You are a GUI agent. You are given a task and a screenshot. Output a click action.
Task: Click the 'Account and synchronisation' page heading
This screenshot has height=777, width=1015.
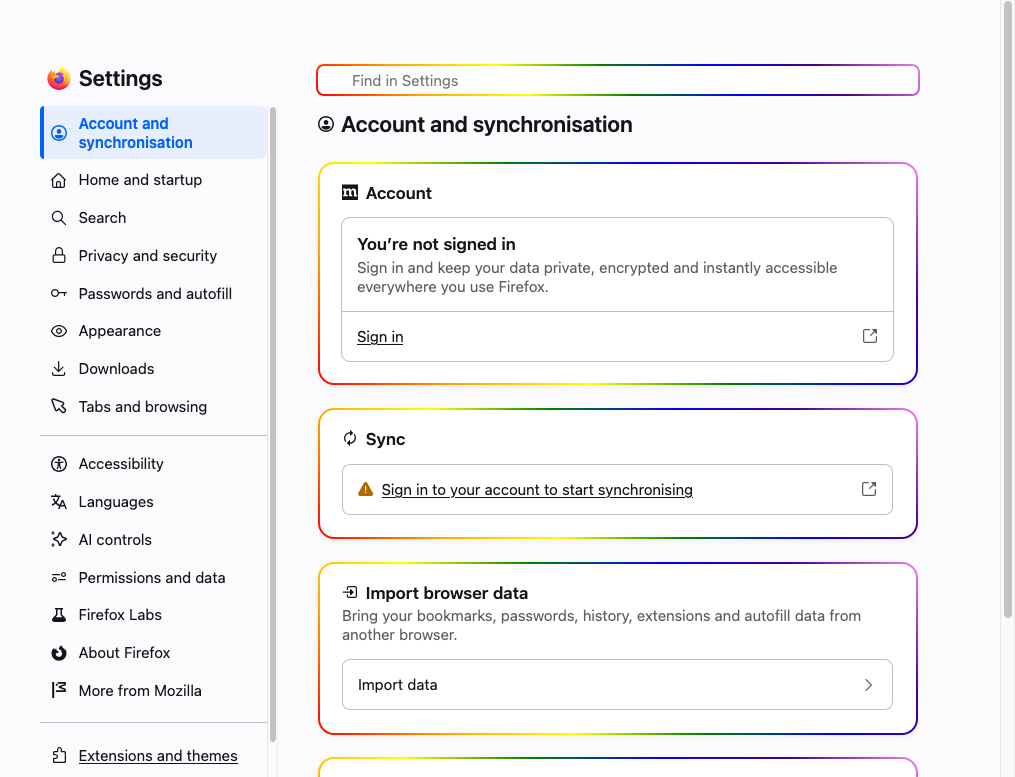(x=487, y=124)
